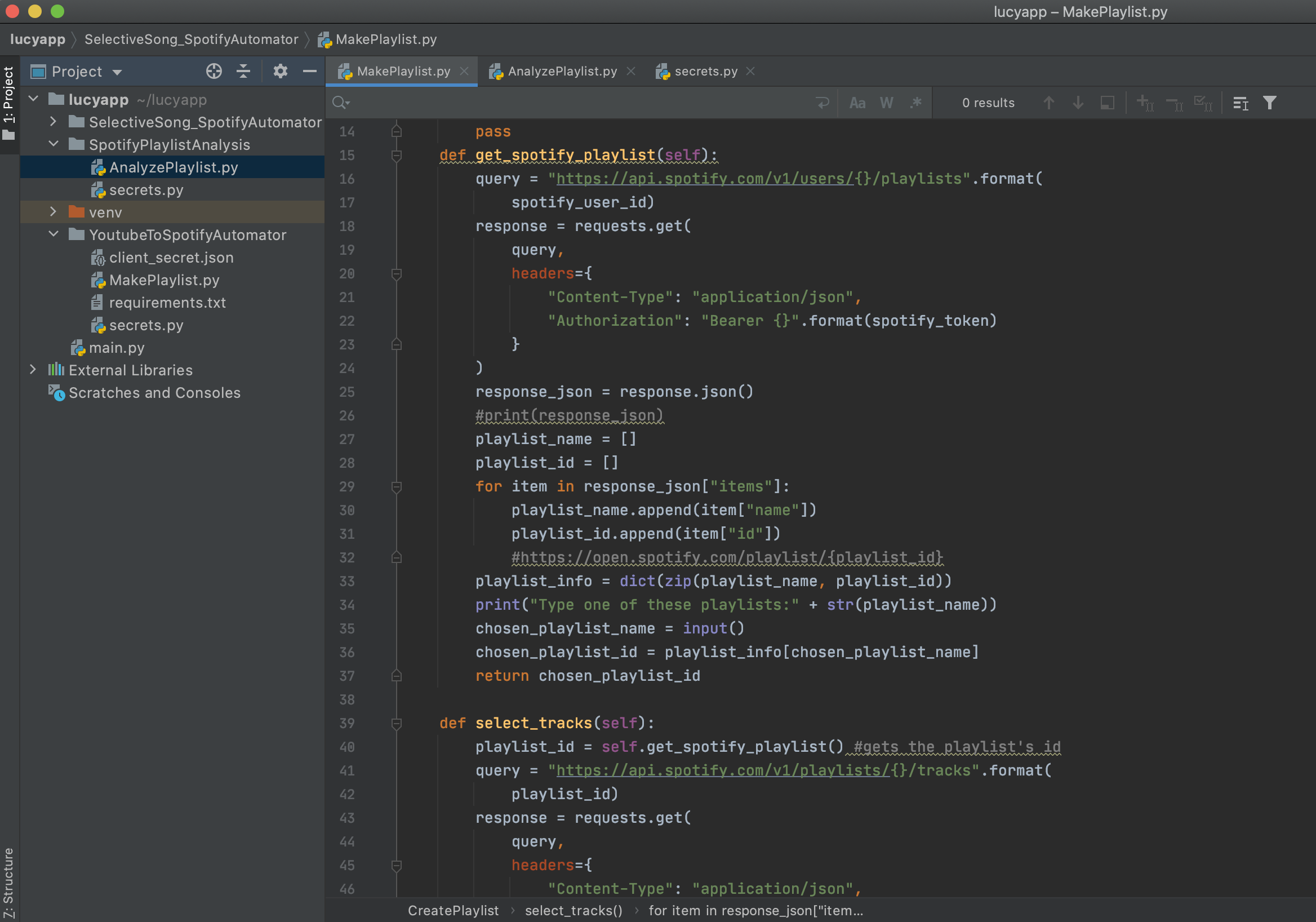The width and height of the screenshot is (1316, 922).
Task: Click the new line return icon in search
Action: (x=822, y=103)
